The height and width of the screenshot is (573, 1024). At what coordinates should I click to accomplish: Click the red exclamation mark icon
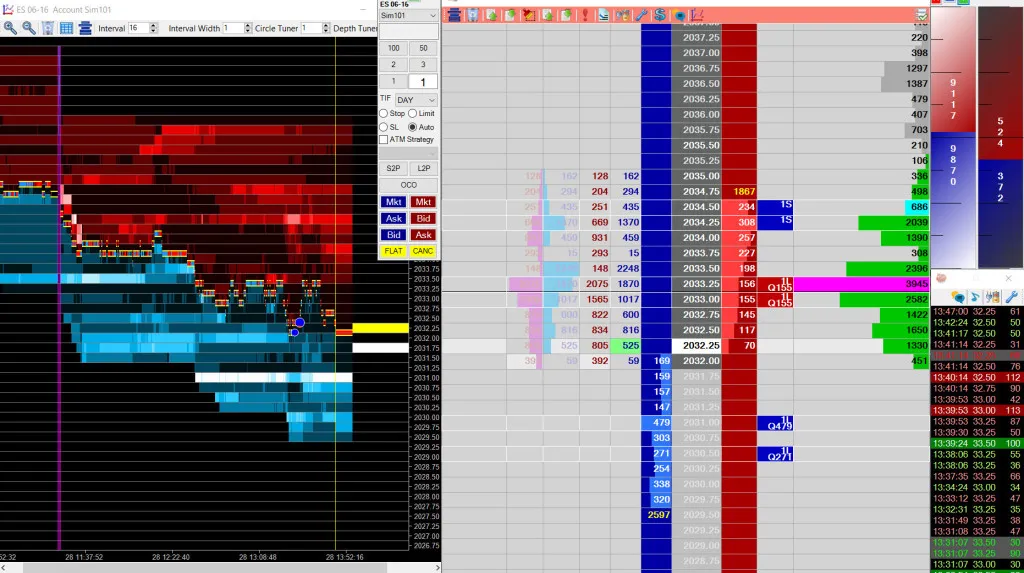584,15
